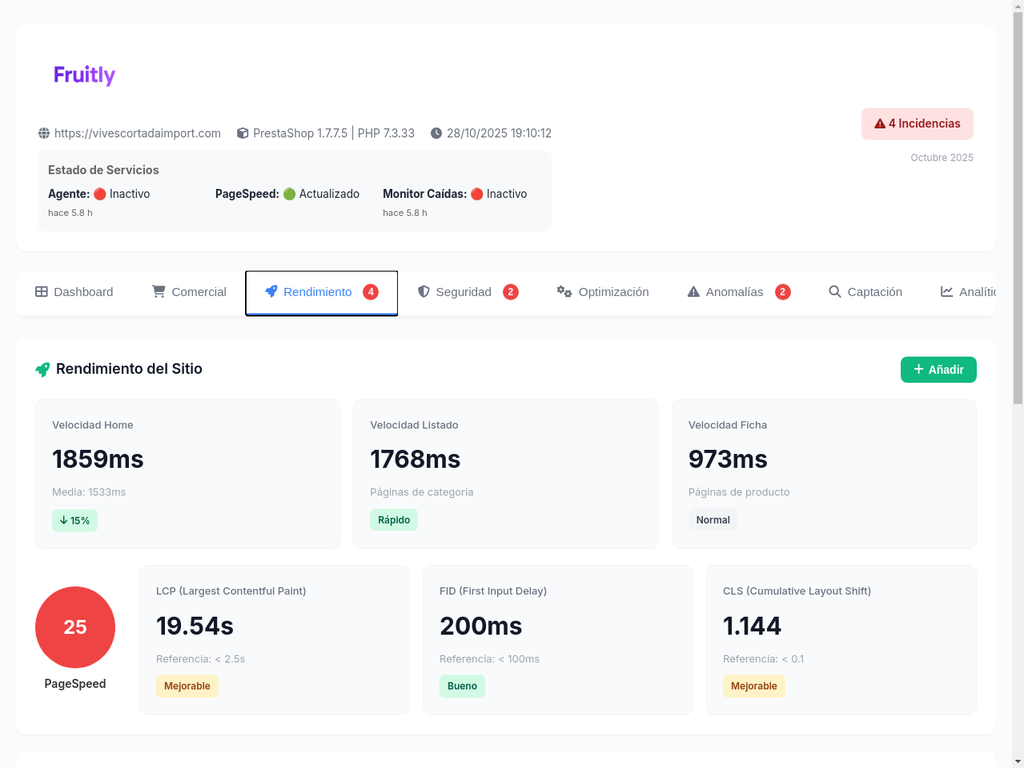Click the red PageSpeed score circle
Image resolution: width=1024 pixels, height=768 pixels.
75,627
